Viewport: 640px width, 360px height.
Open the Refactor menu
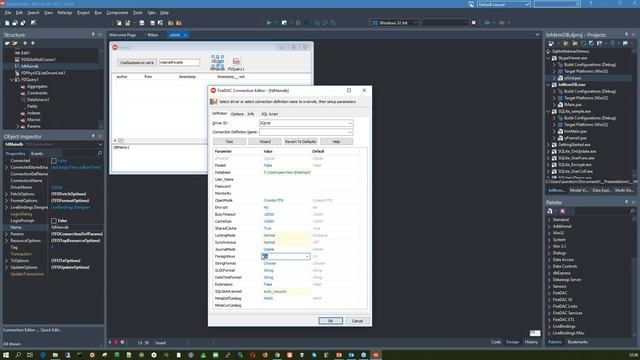click(64, 13)
